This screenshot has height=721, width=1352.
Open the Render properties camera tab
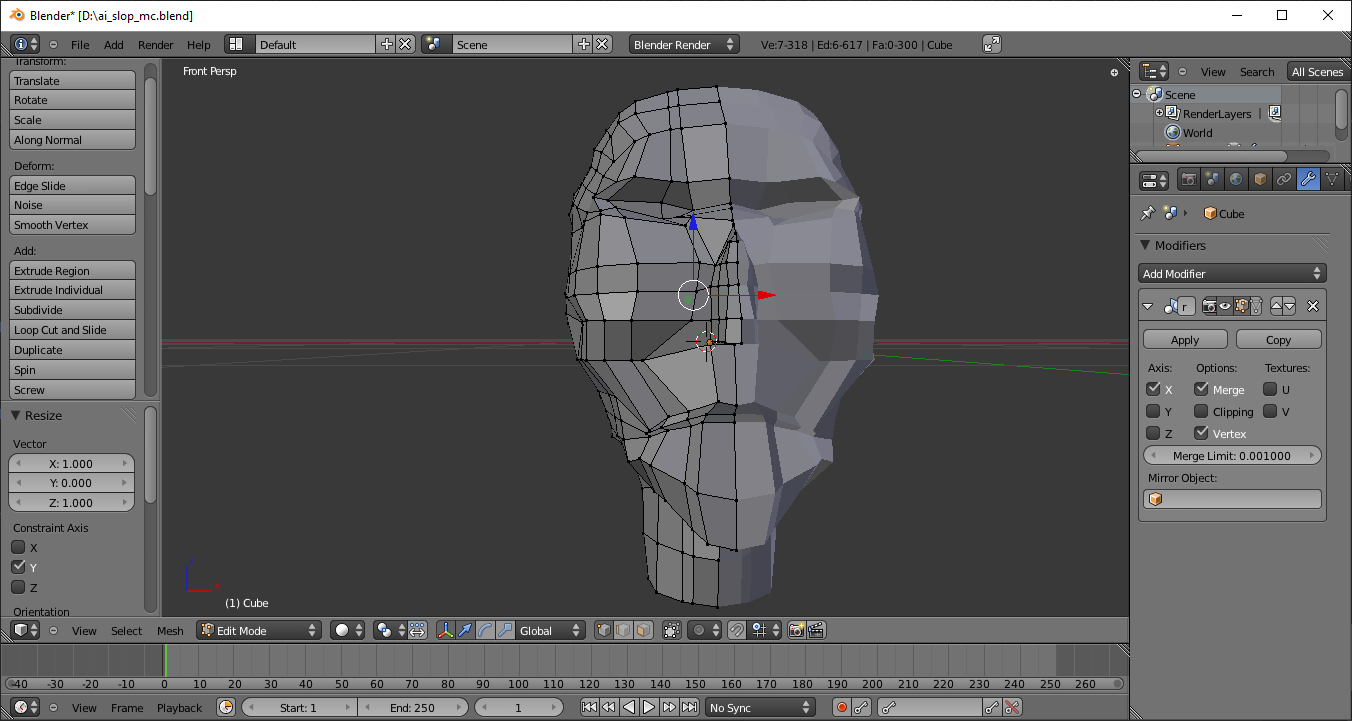pyautogui.click(x=1188, y=180)
